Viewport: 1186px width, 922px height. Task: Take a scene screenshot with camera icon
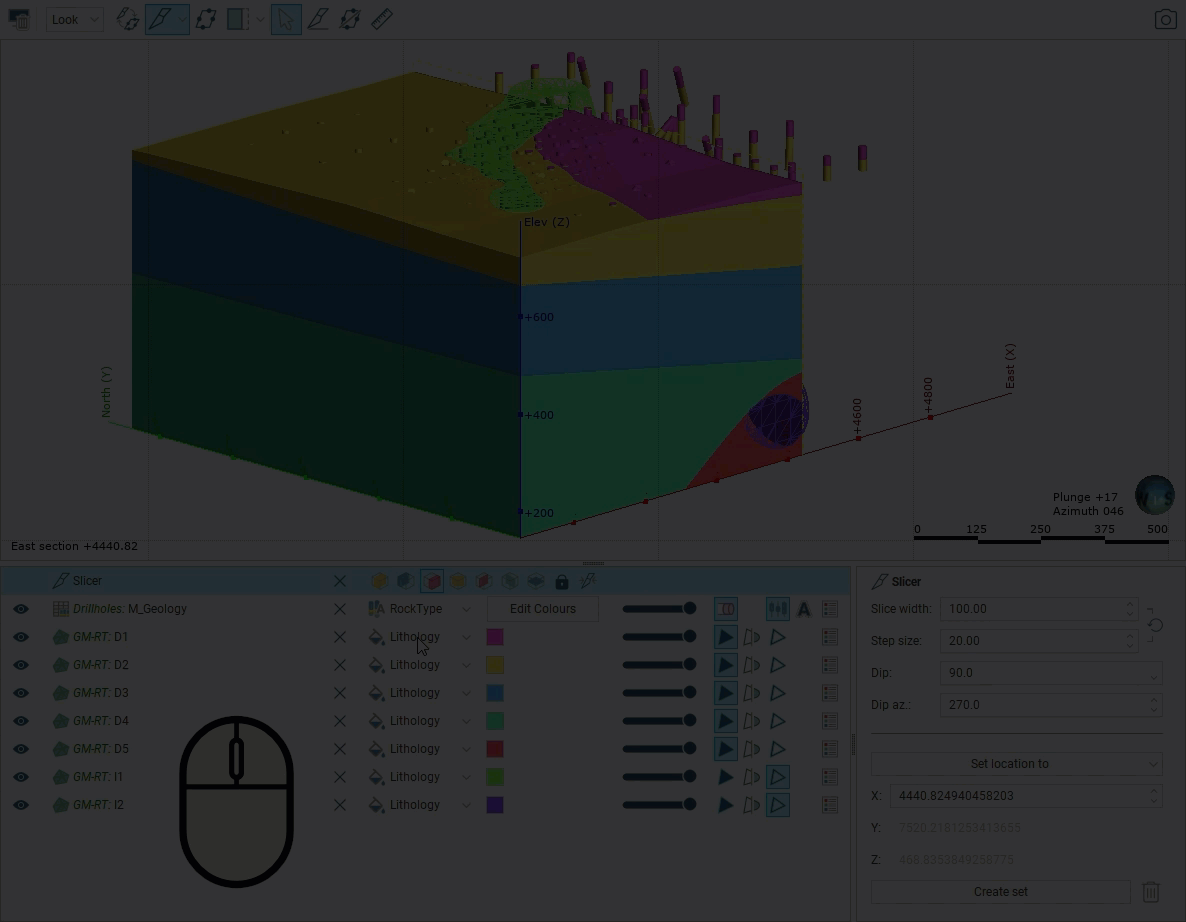(x=1165, y=20)
